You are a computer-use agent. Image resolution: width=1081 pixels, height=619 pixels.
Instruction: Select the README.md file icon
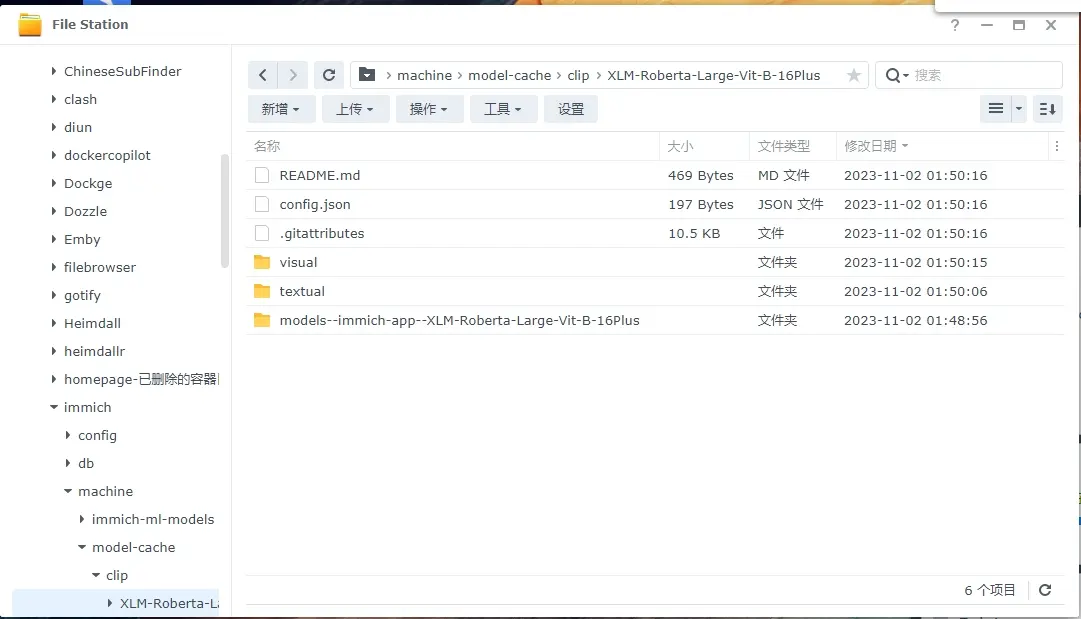pyautogui.click(x=262, y=175)
